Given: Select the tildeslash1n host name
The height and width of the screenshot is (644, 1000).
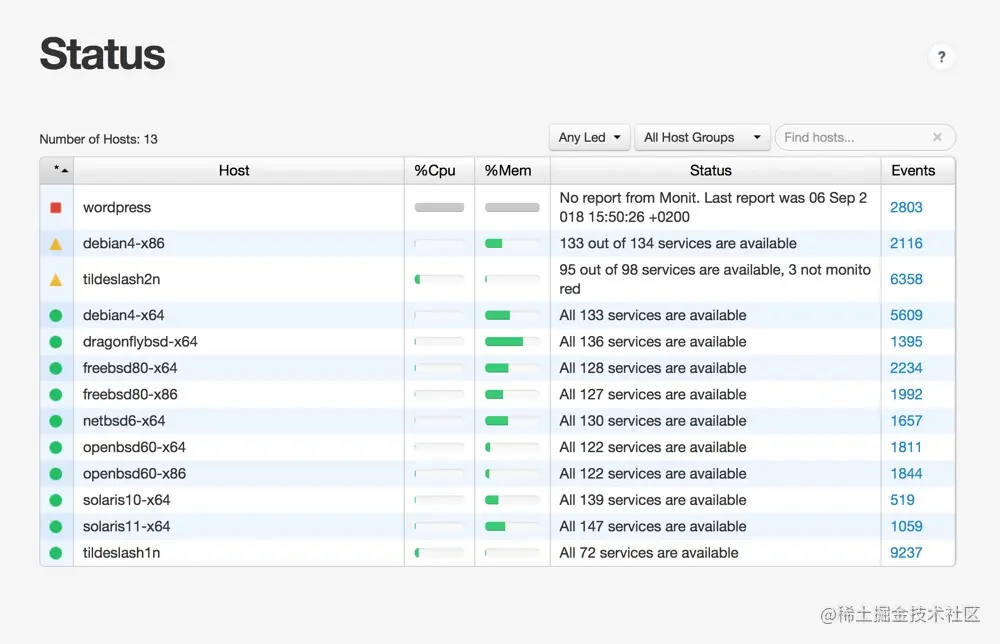Looking at the screenshot, I should pos(121,553).
